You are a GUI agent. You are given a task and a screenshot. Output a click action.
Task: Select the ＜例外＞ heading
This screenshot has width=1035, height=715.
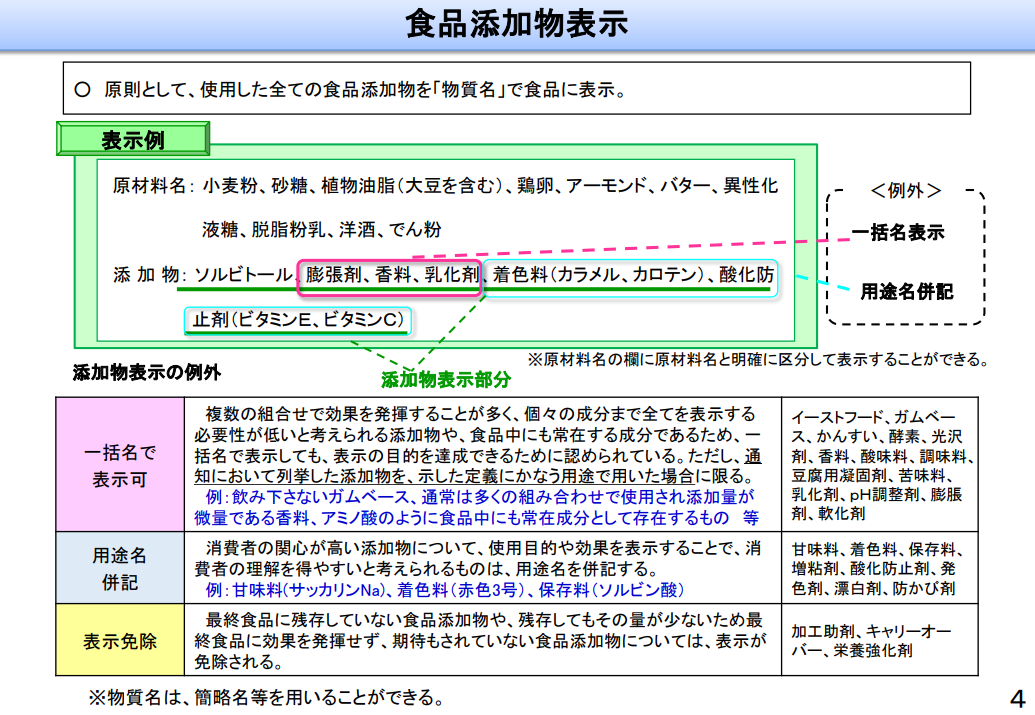point(905,191)
